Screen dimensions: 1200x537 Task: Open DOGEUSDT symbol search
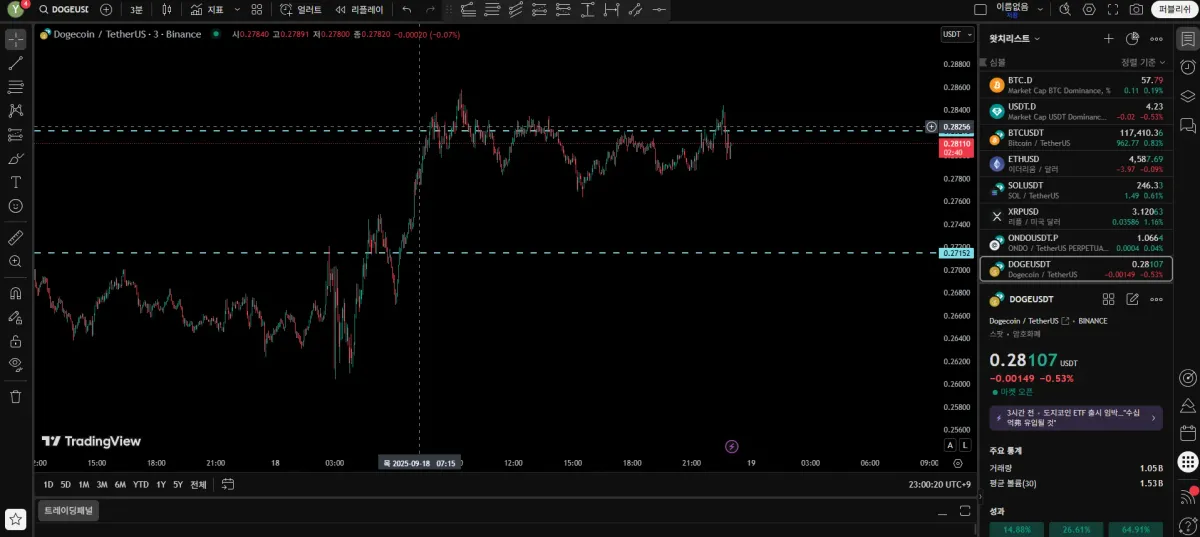pyautogui.click(x=62, y=9)
